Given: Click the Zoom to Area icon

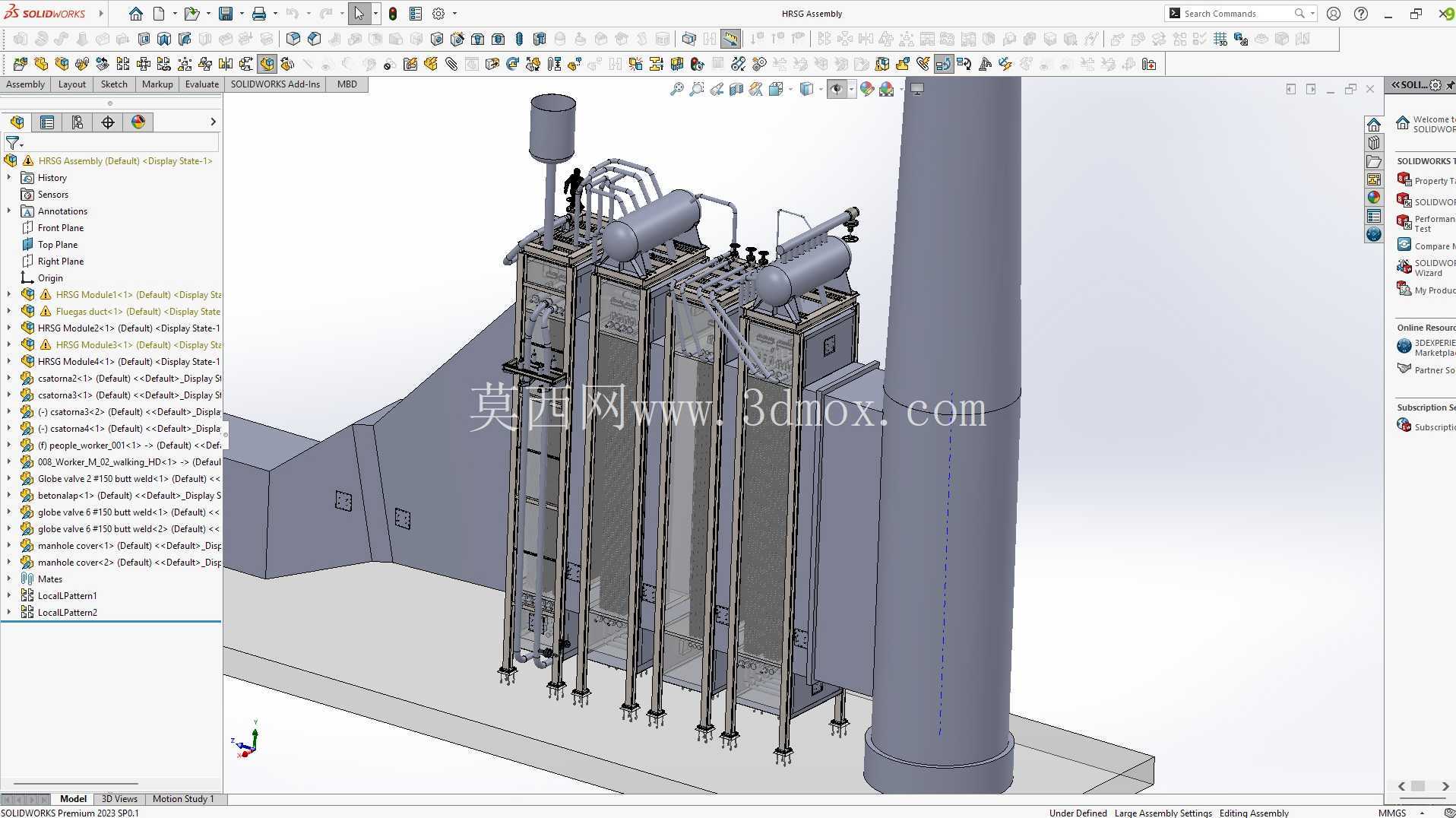Looking at the screenshot, I should 696,90.
